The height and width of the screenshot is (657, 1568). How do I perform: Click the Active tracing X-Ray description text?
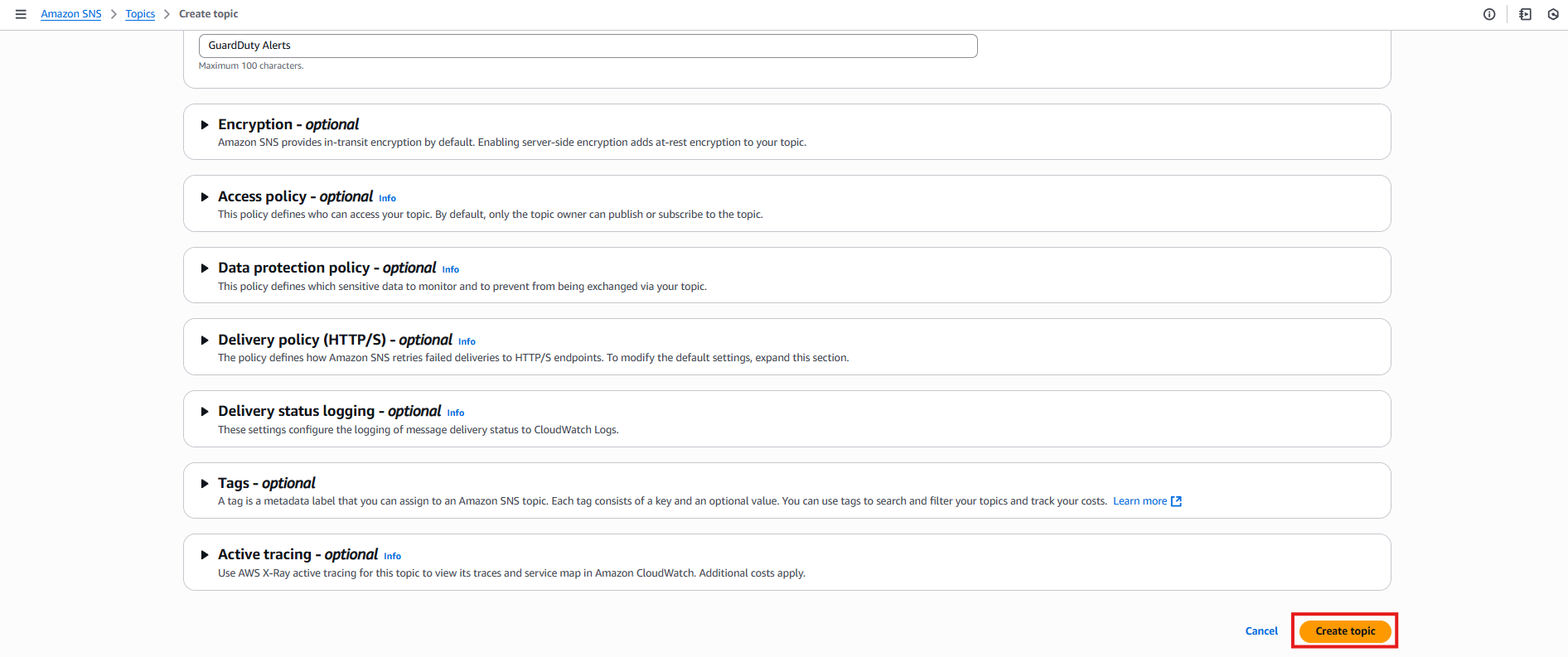point(511,573)
